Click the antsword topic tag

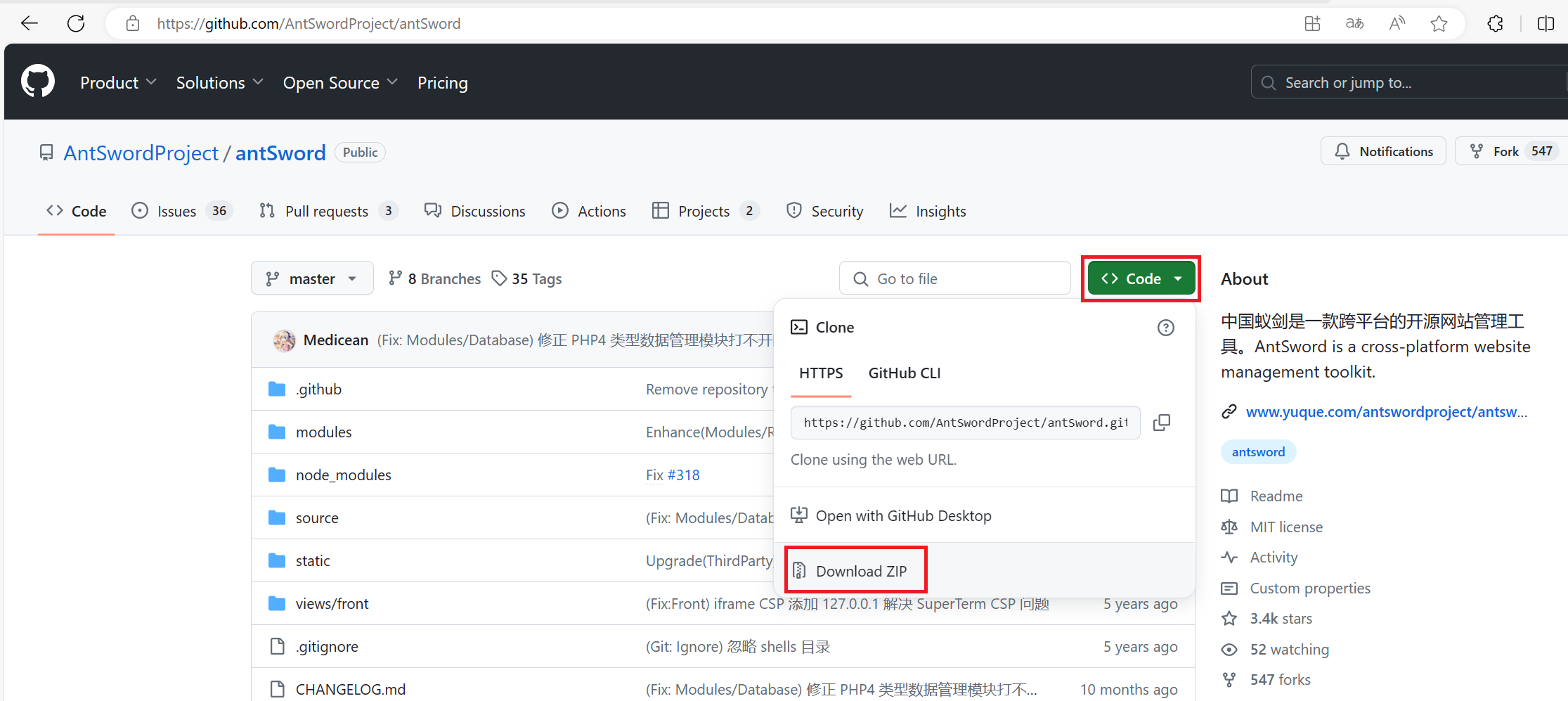click(1258, 451)
